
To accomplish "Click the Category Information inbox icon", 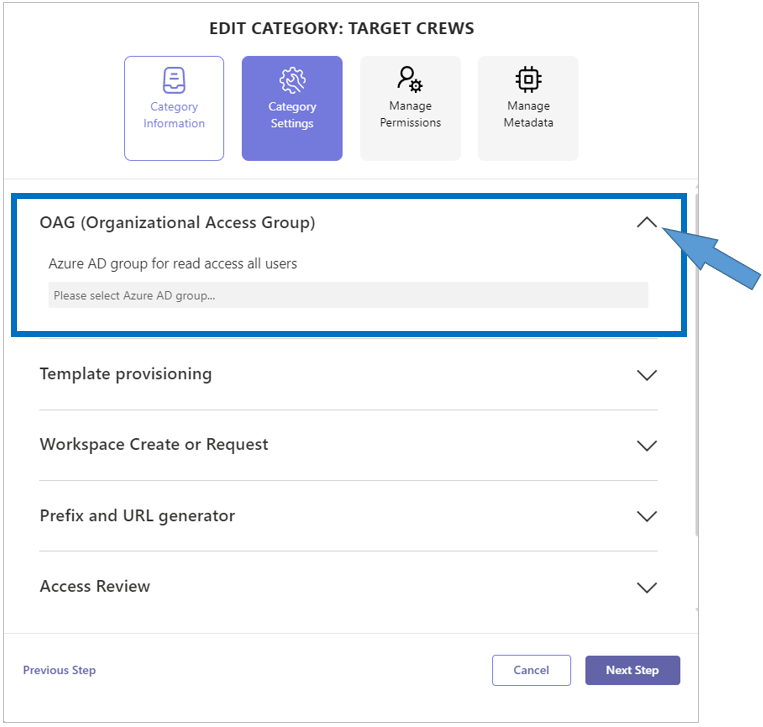I will coord(174,80).
